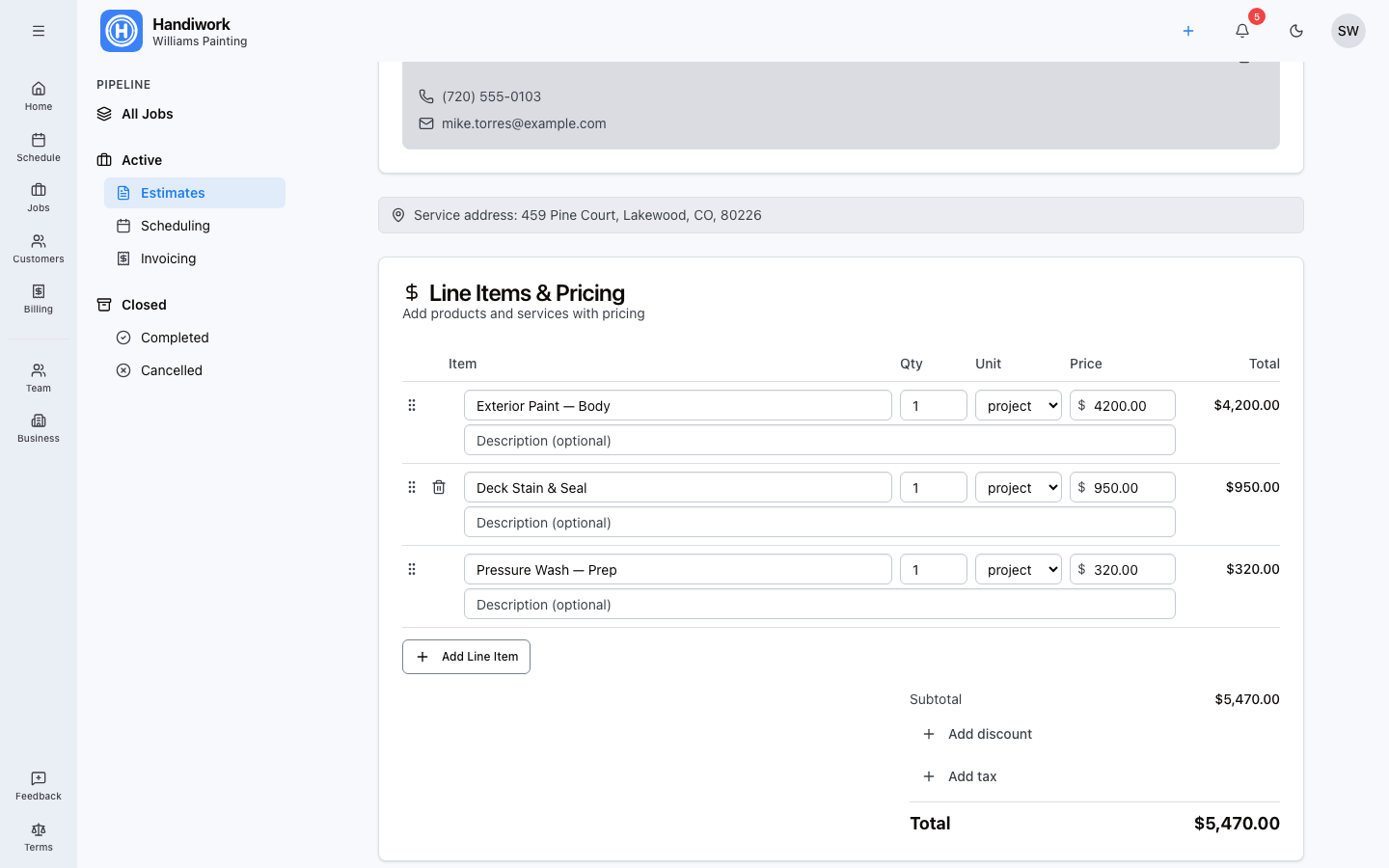Click the phone number (720) 555-0103
1389x868 pixels.
491,96
